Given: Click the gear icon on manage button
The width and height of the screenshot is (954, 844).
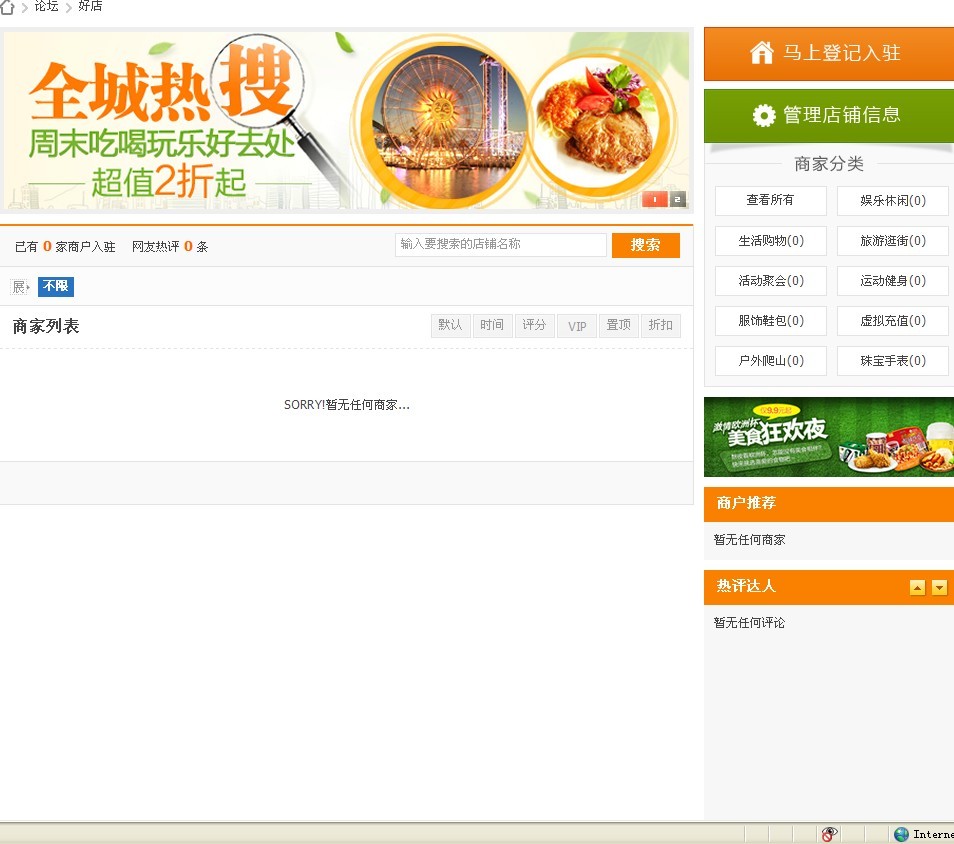Looking at the screenshot, I should pos(764,115).
